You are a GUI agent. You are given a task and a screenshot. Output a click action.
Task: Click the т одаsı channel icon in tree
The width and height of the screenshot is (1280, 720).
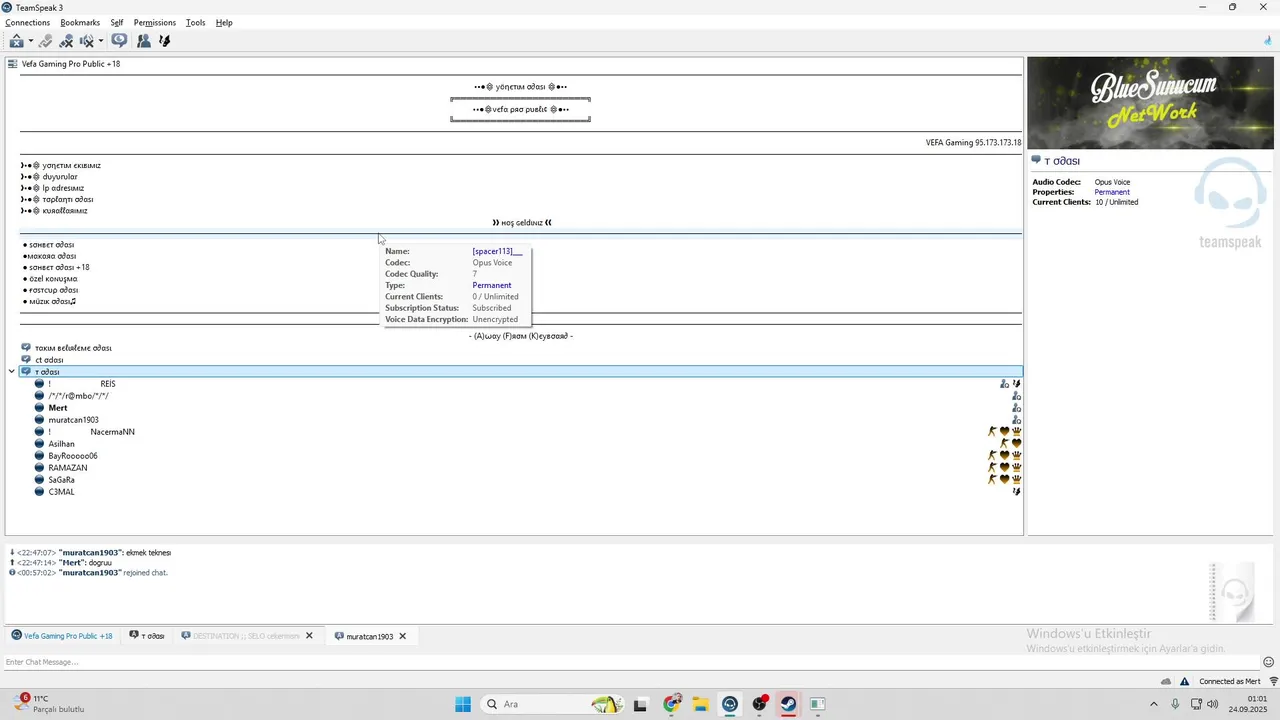coord(26,372)
